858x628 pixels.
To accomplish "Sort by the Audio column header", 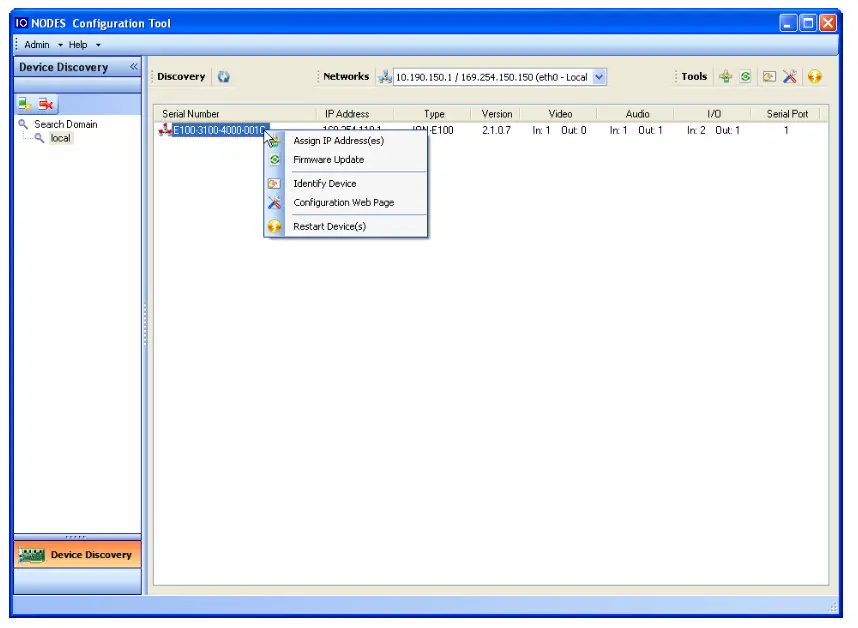I will click(636, 114).
